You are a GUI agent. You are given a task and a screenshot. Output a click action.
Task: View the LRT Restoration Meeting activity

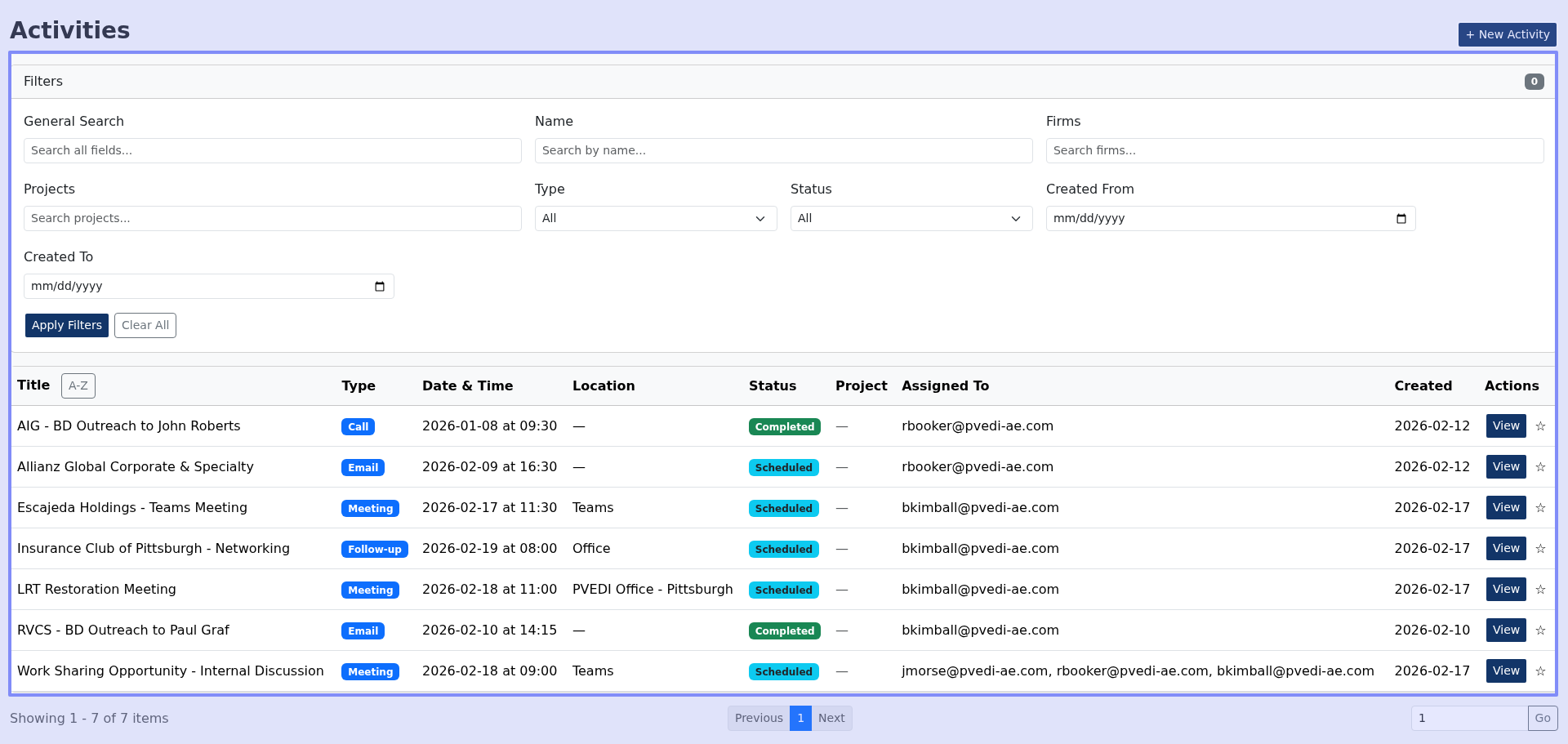pyautogui.click(x=1505, y=590)
